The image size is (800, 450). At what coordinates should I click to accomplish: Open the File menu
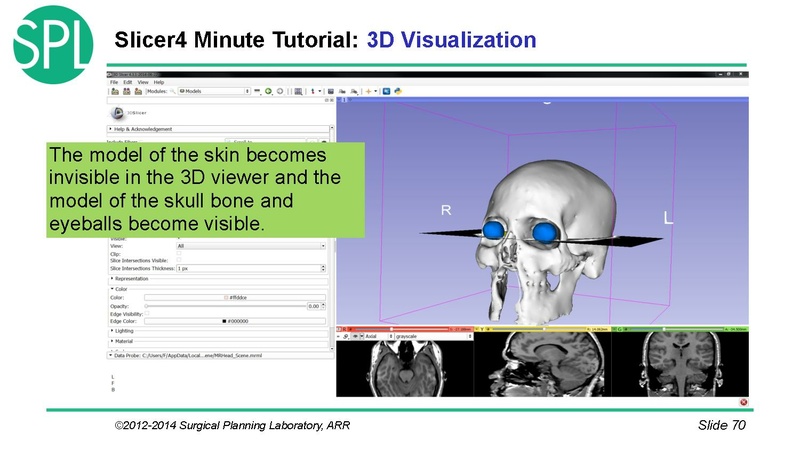(x=114, y=82)
